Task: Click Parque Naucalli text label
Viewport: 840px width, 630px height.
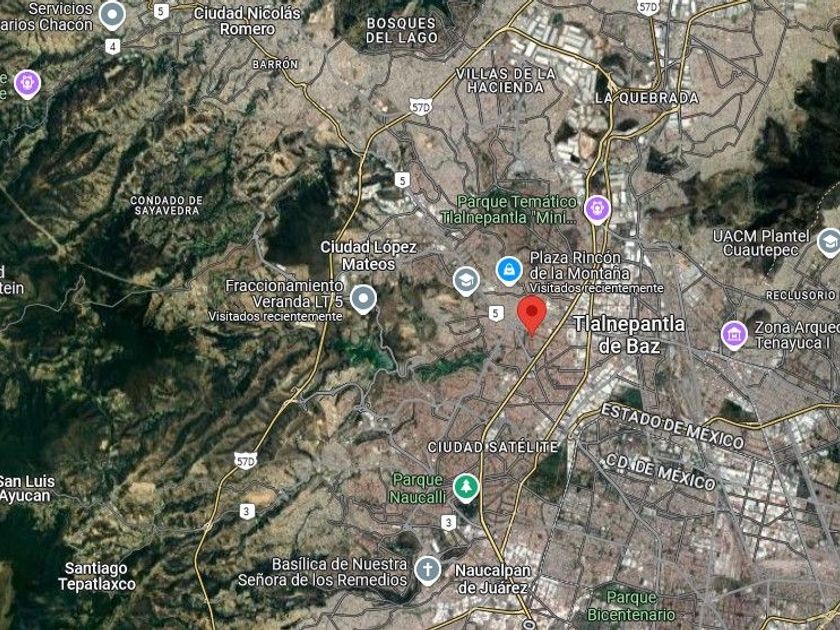Action: [418, 488]
